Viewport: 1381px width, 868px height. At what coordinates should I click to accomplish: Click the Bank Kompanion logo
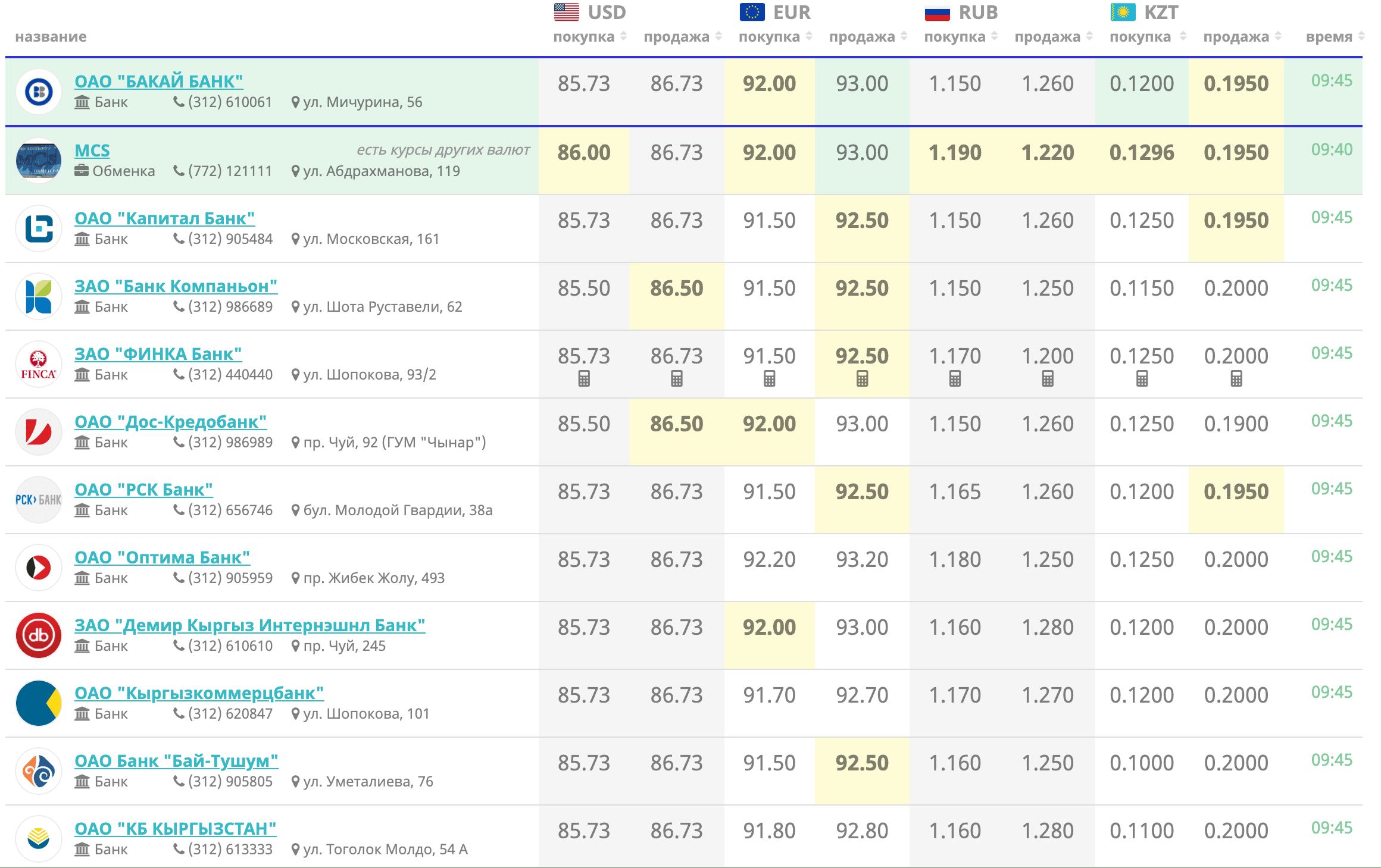[39, 296]
